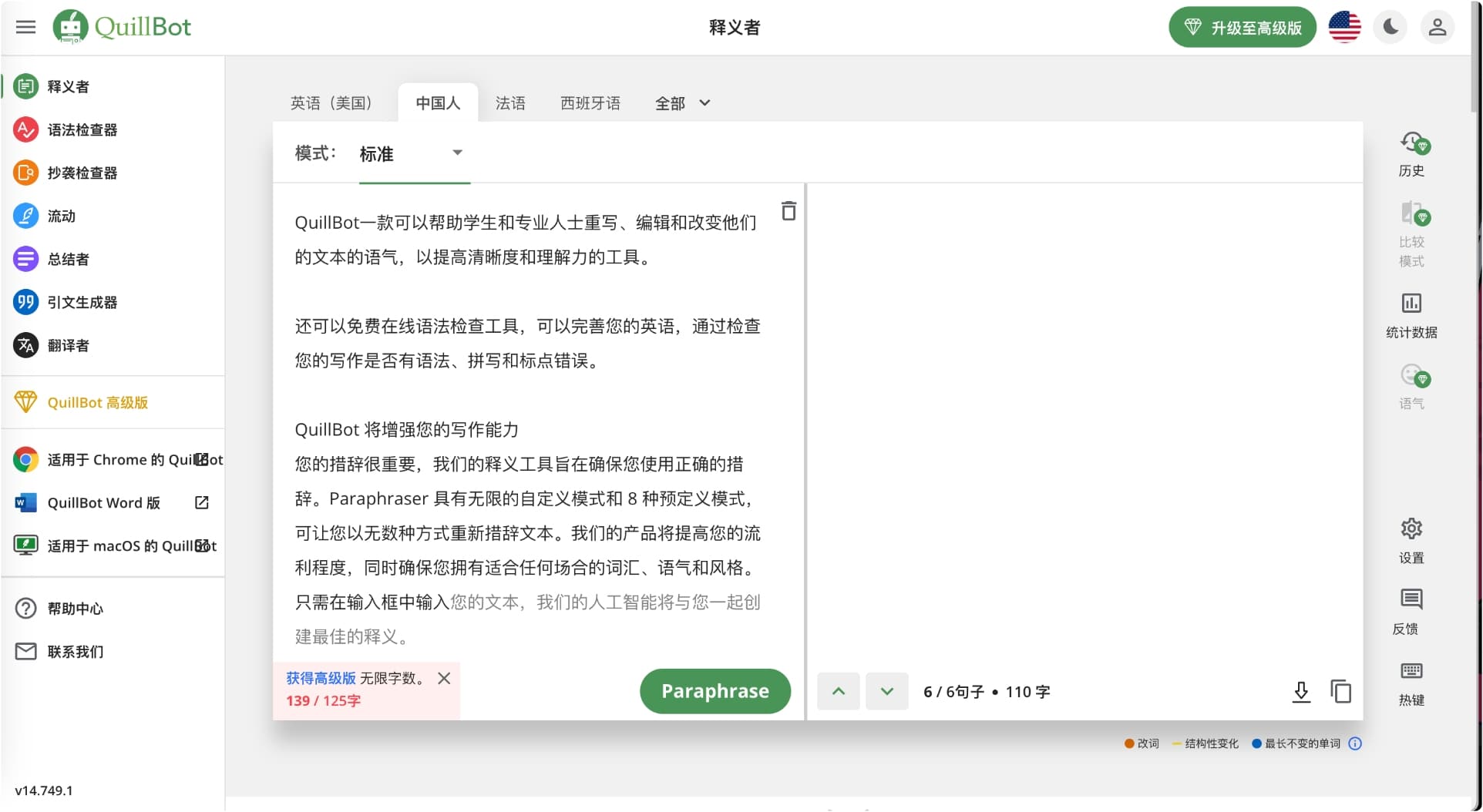Open 设置 settings gear
This screenshot has width=1483, height=812.
tap(1411, 540)
